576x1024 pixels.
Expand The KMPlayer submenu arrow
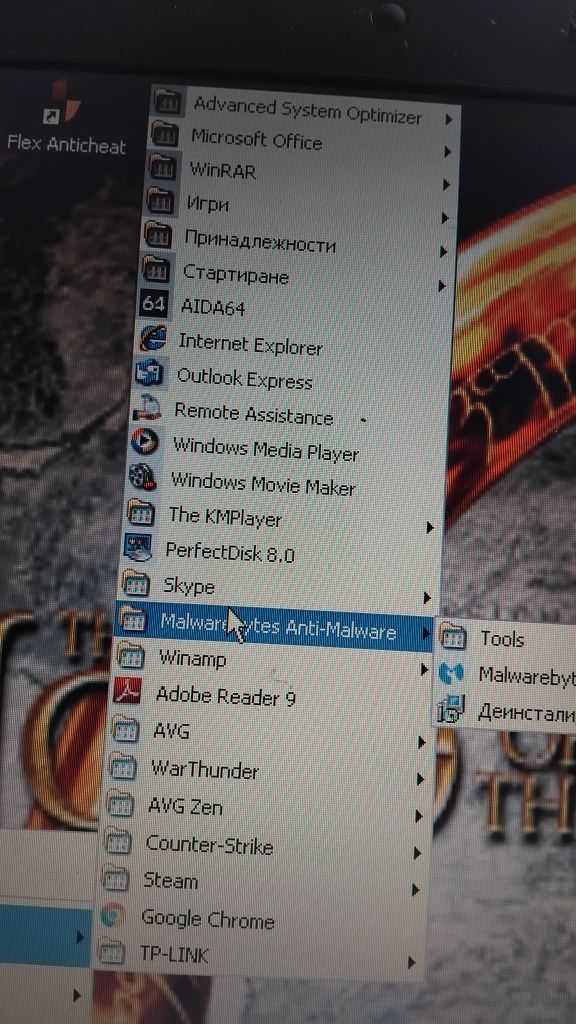click(x=430, y=526)
